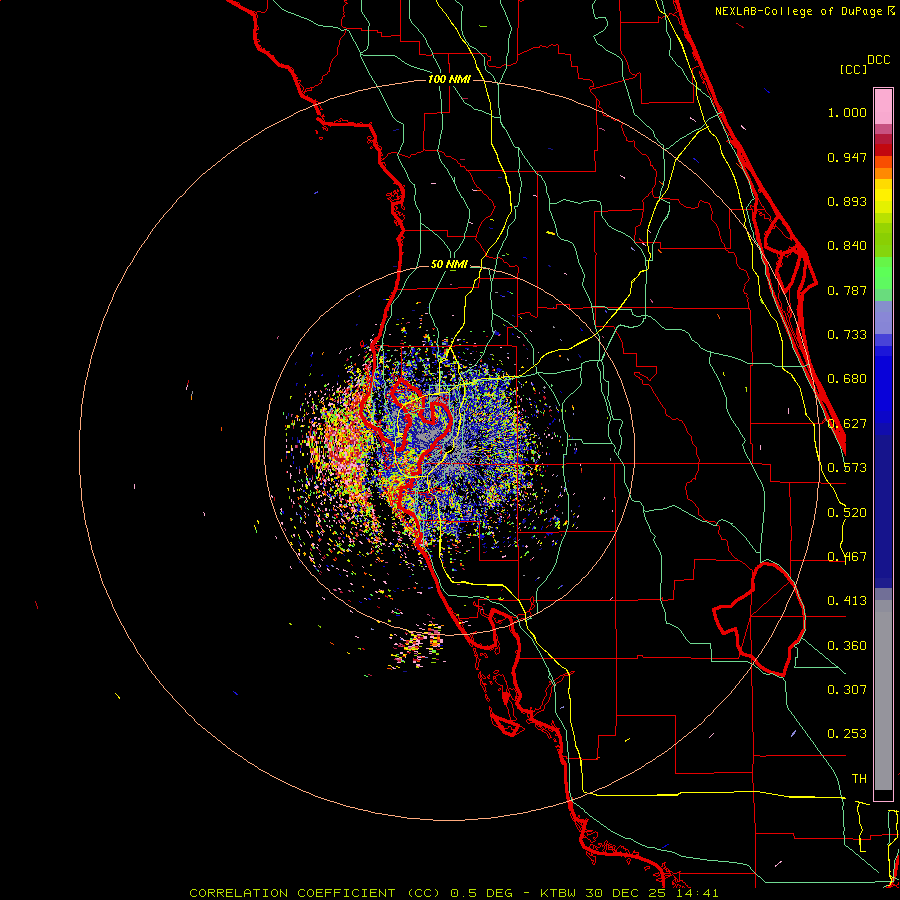This screenshot has height=900, width=900.
Task: Click the [CC] unit label
Action: (x=853, y=69)
